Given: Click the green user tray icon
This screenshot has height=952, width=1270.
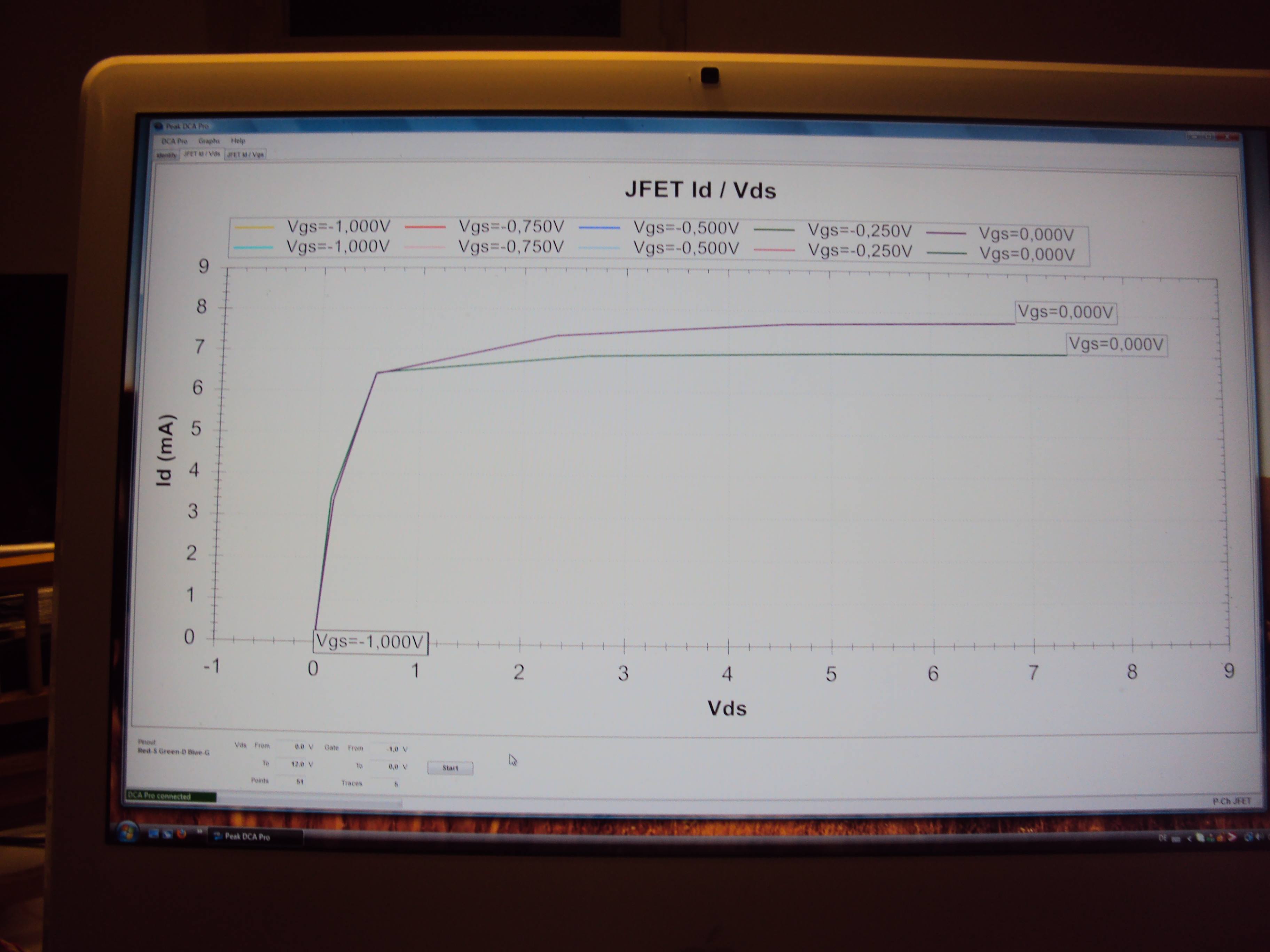Looking at the screenshot, I should pyautogui.click(x=1210, y=838).
